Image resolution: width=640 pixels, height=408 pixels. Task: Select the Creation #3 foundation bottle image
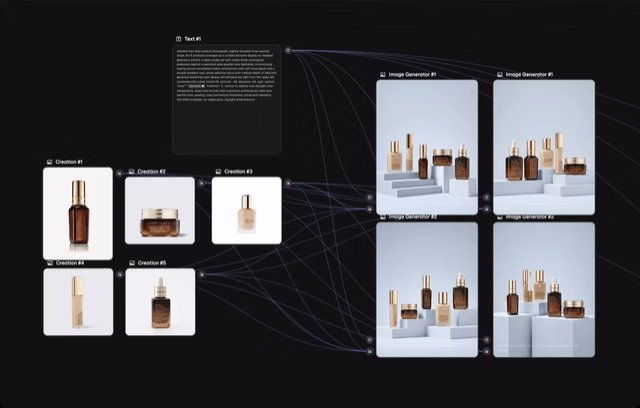coord(247,211)
